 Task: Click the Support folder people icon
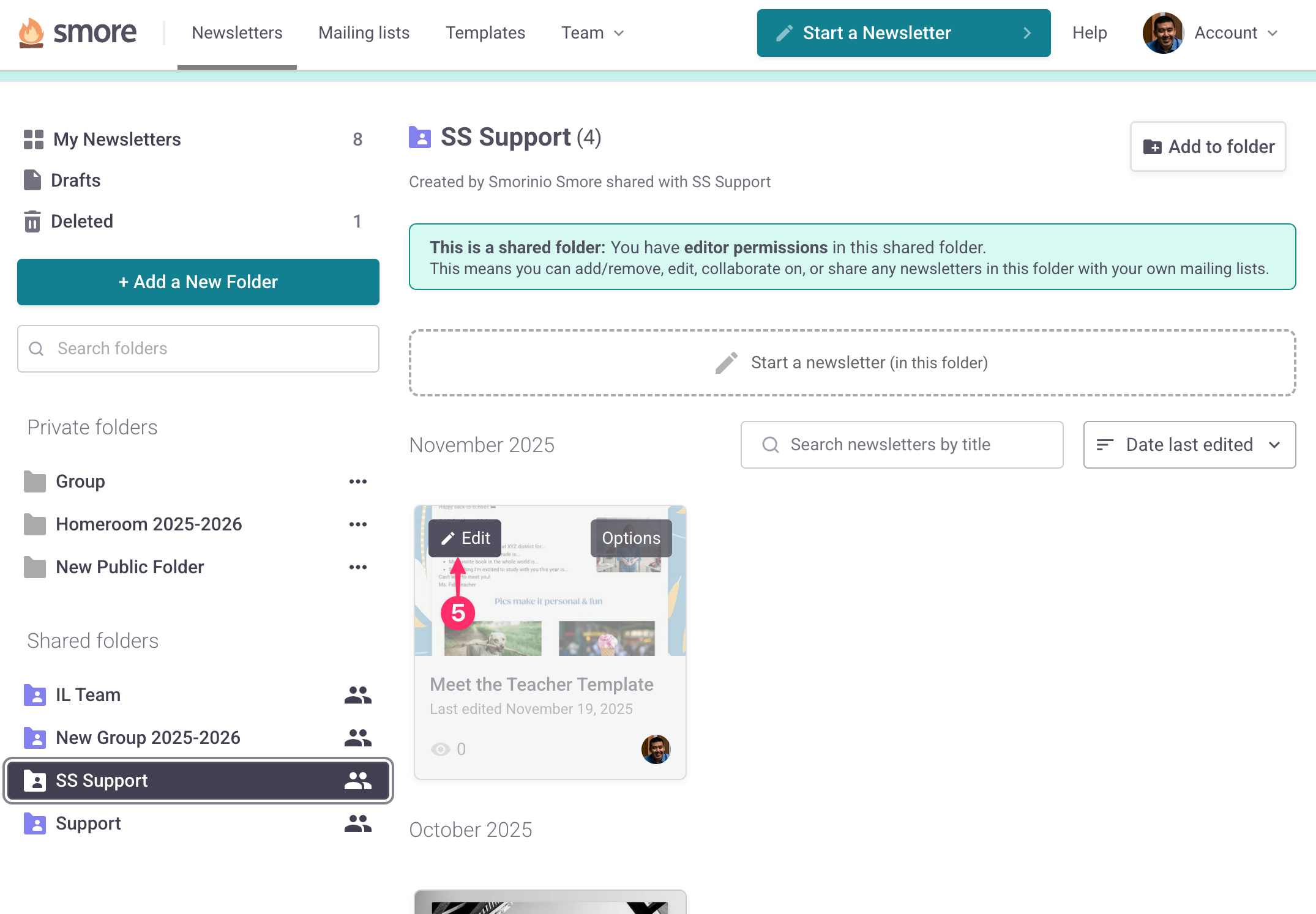tap(358, 823)
